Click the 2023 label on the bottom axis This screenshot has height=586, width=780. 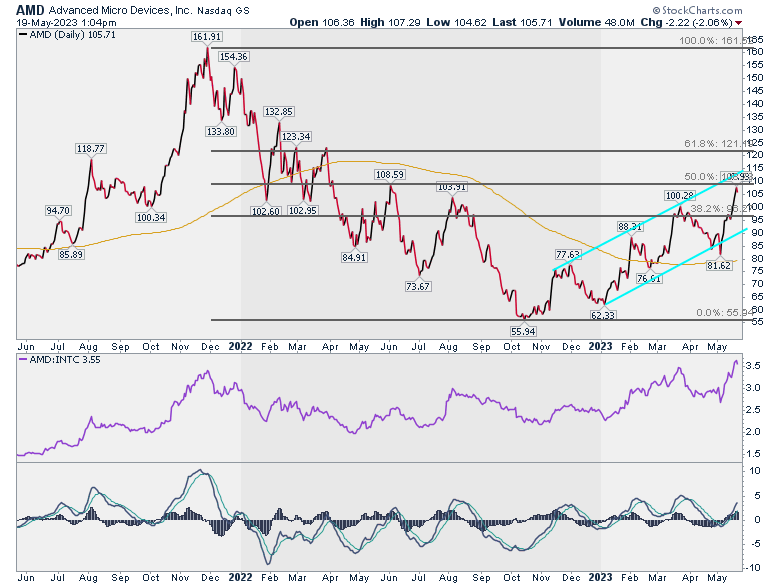pyautogui.click(x=600, y=578)
